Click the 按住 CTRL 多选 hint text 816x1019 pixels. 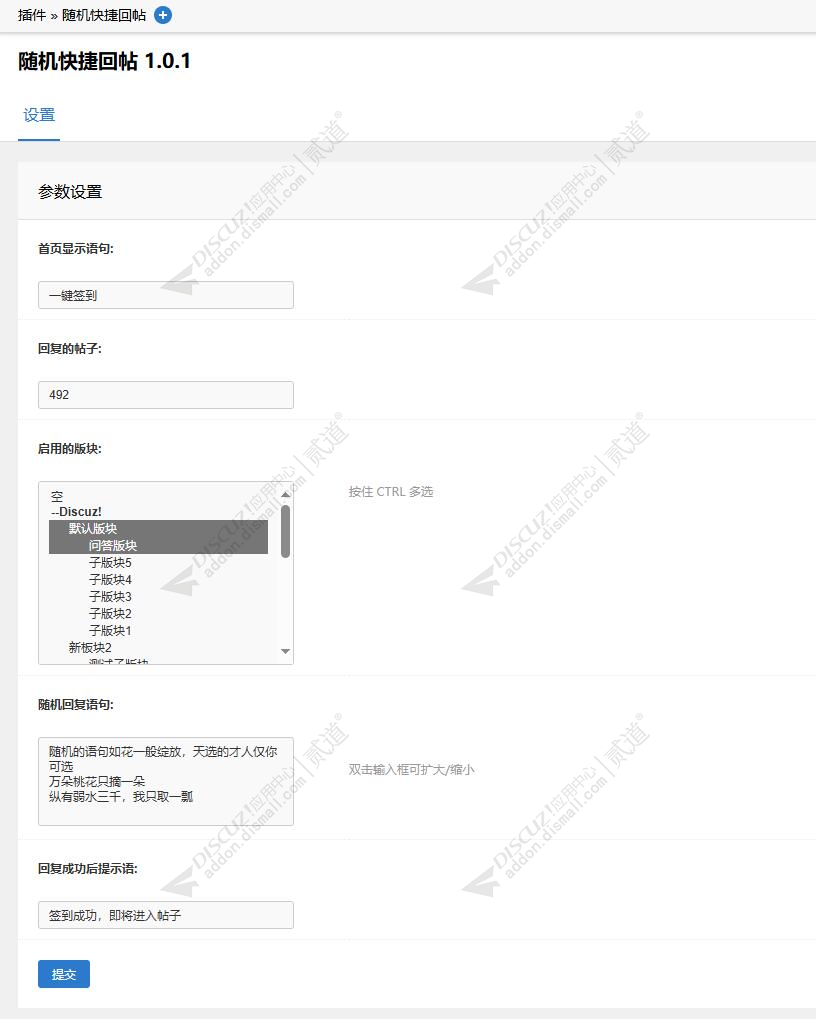[390, 491]
